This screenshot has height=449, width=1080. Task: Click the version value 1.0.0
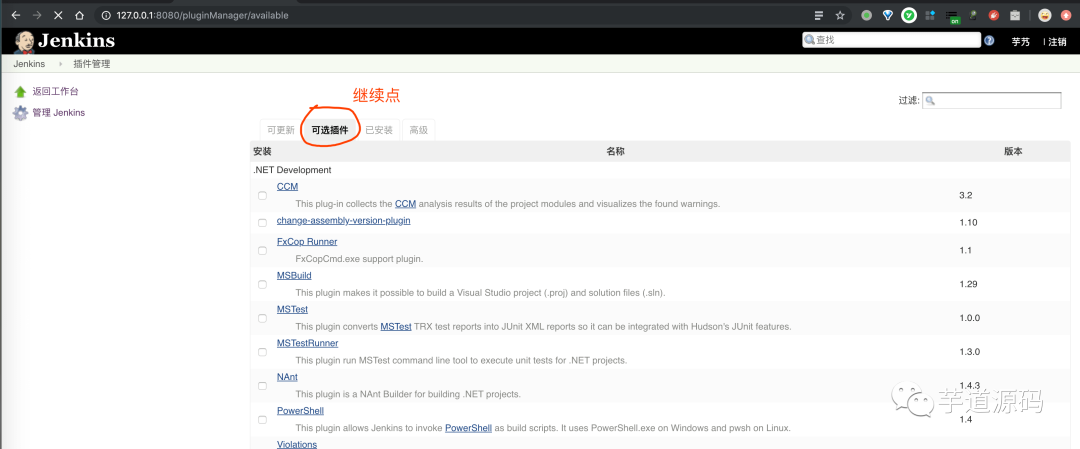point(969,318)
